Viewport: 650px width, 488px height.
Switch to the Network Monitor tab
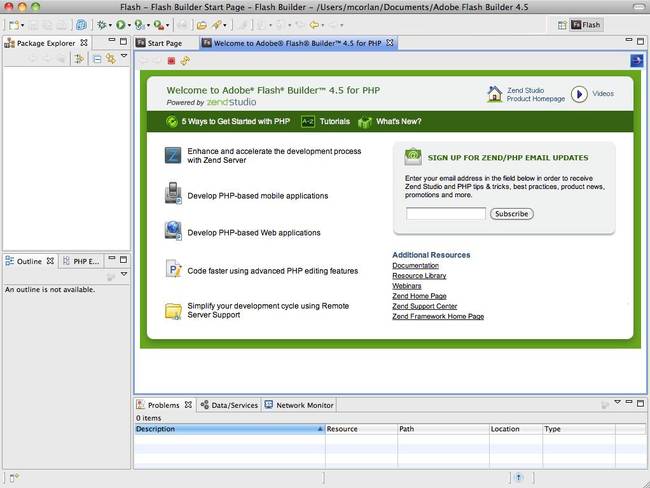click(x=299, y=405)
